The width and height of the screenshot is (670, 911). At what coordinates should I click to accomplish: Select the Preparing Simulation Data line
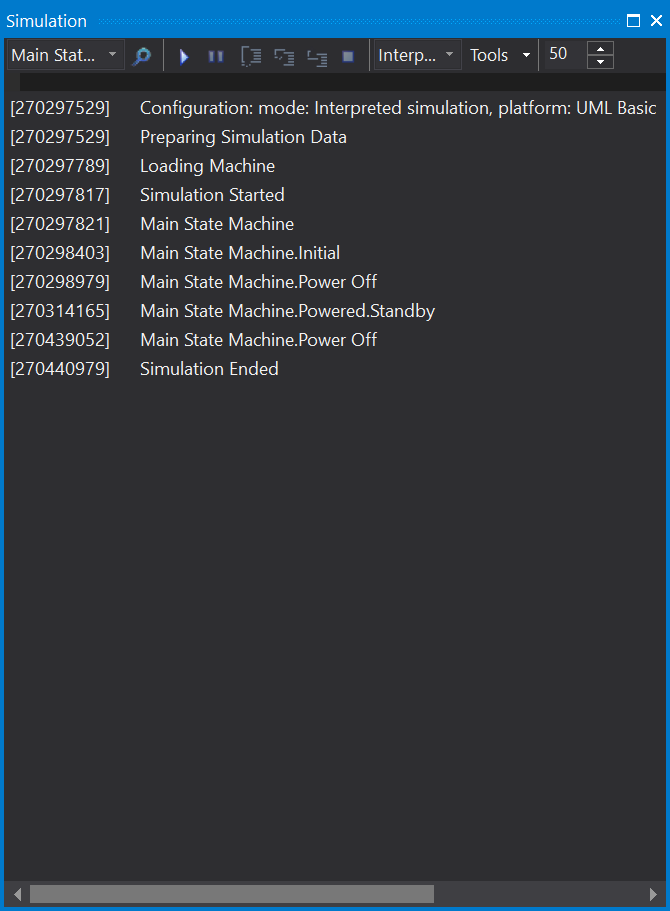click(x=243, y=136)
